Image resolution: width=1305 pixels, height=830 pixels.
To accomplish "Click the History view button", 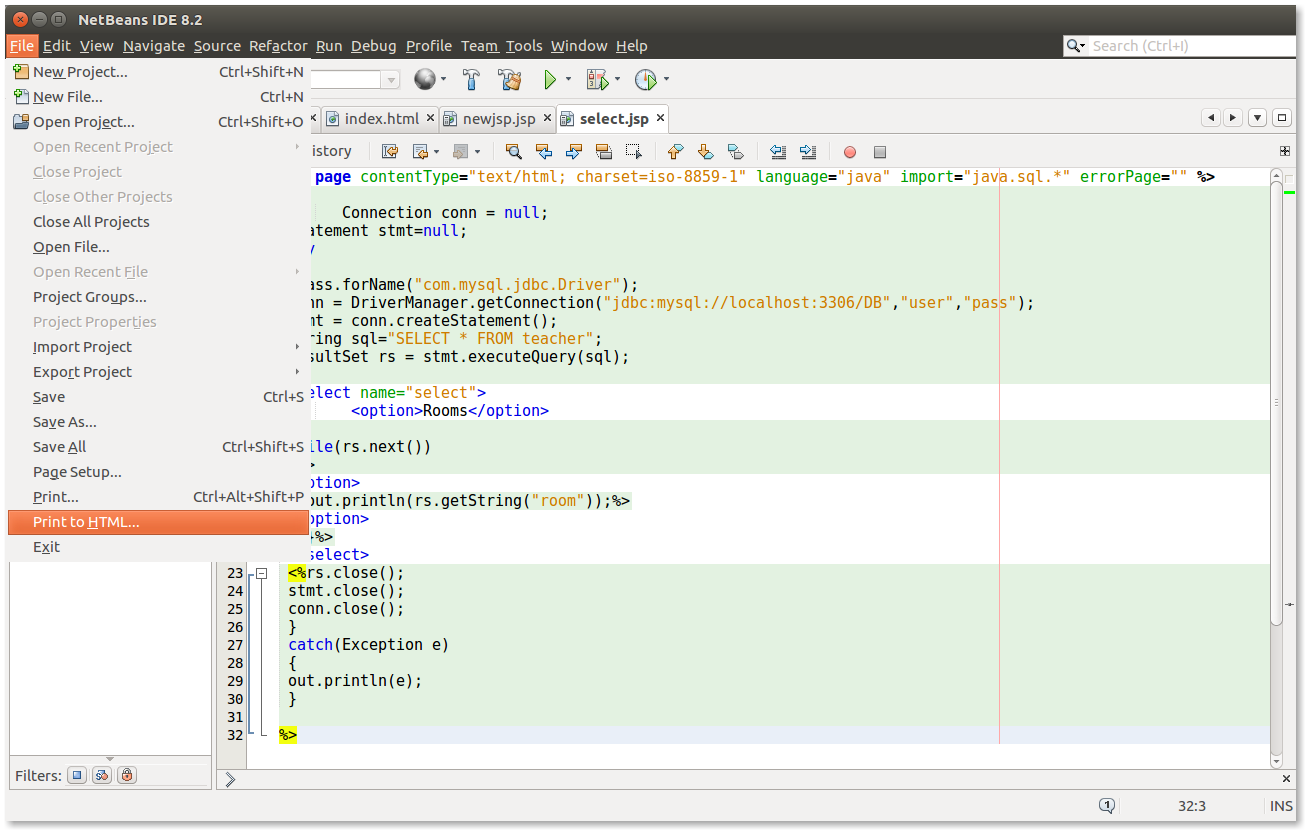I will click(x=331, y=151).
